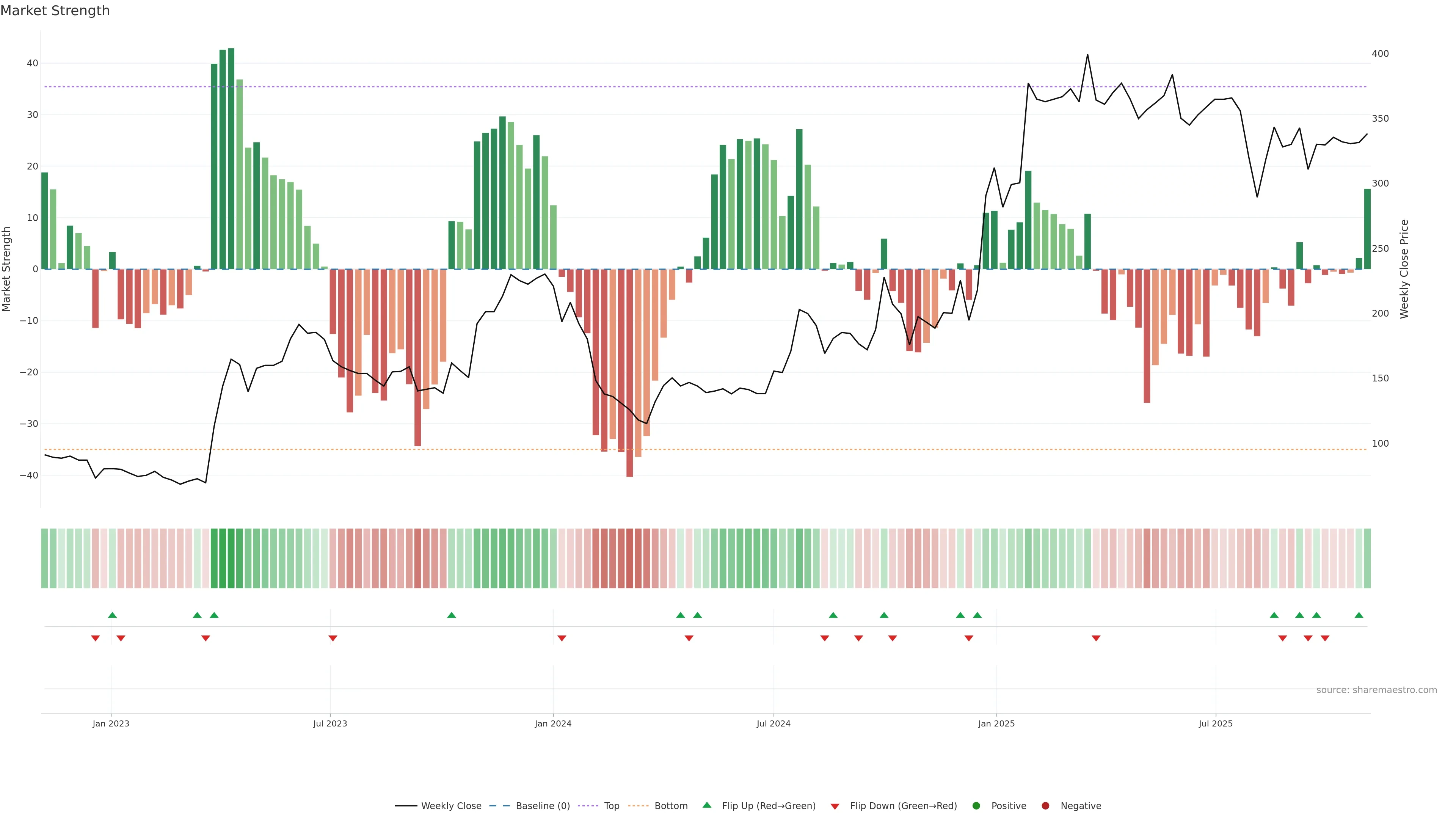Click the Weekly Close Price axis title
Screen dimensions: 1456x819
click(1404, 269)
